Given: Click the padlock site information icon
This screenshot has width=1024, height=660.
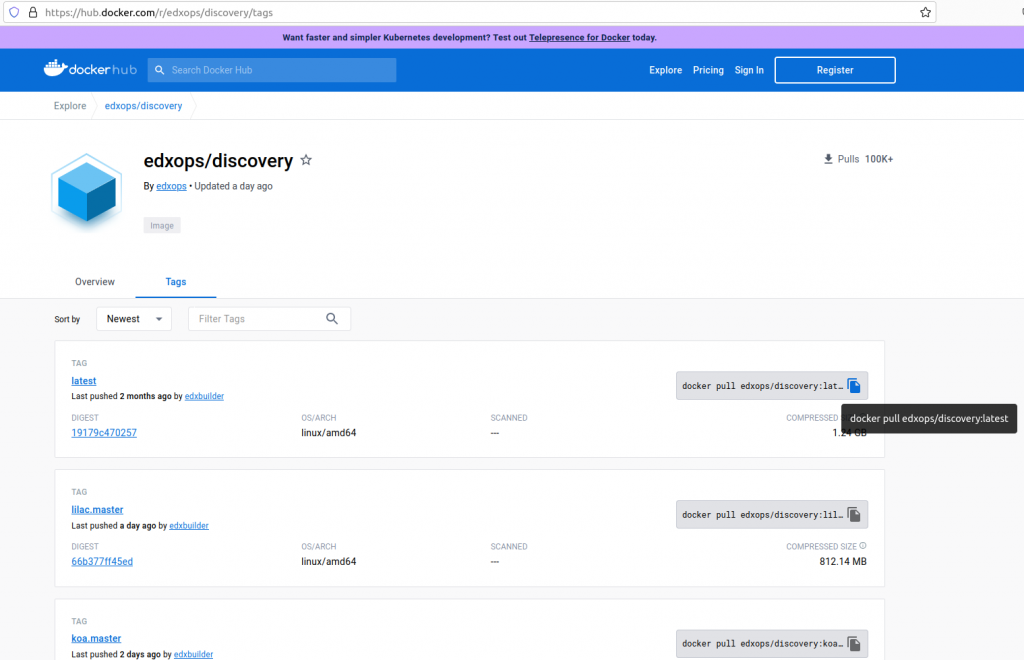Looking at the screenshot, I should (x=33, y=12).
